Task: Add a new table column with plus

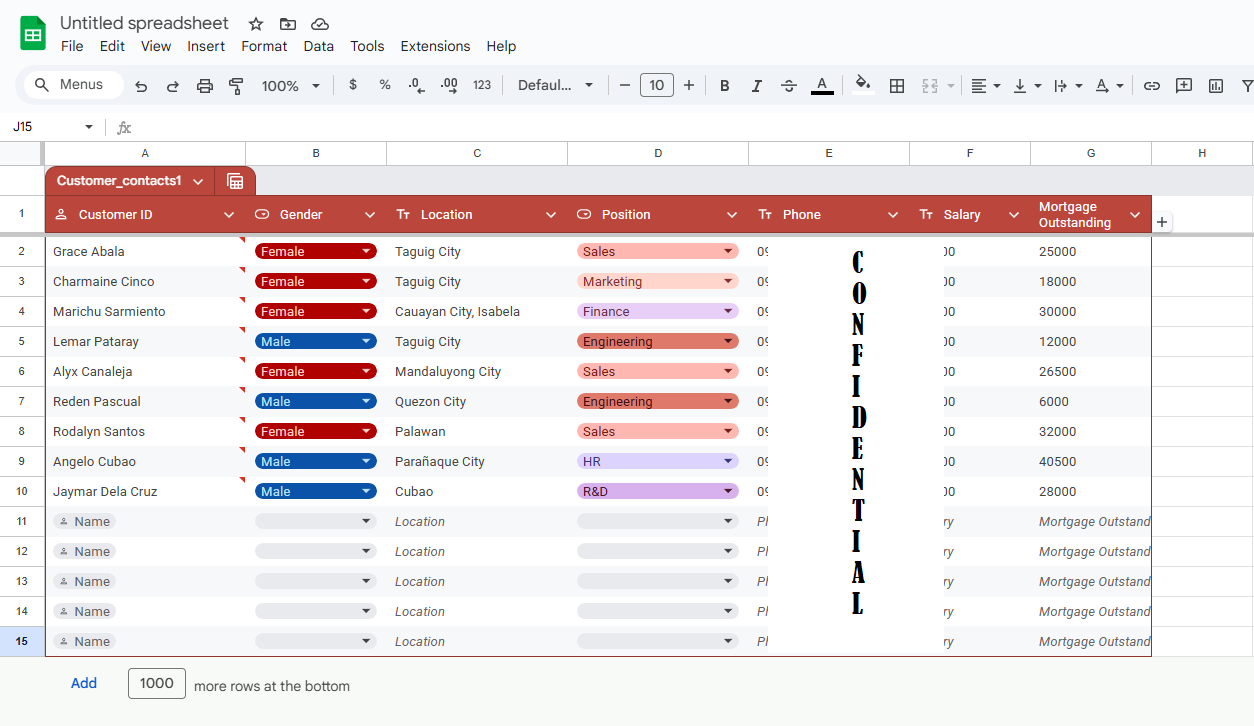Action: (x=1161, y=222)
